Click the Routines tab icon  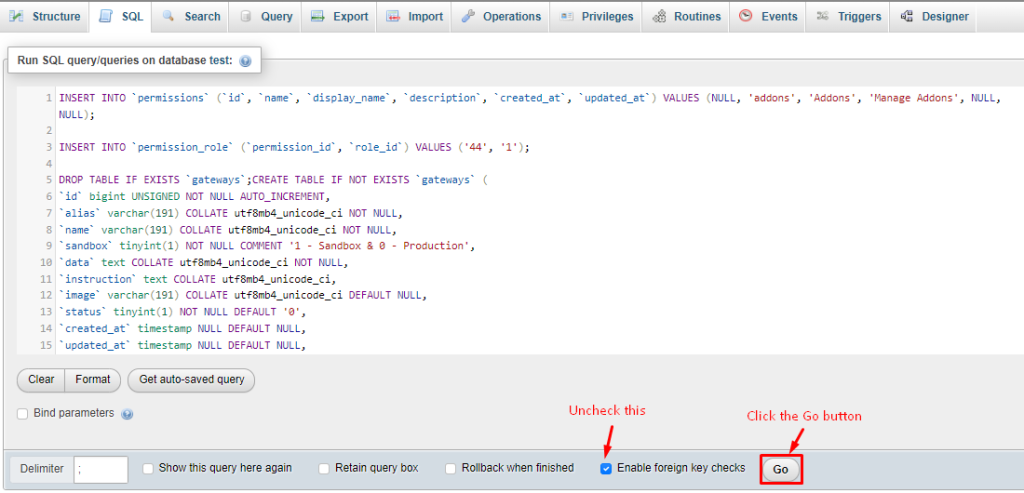coord(660,16)
